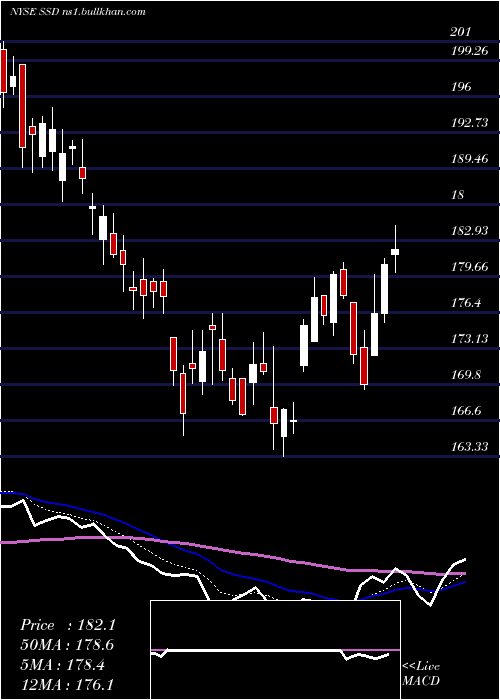Select the 196 price axis label
Viewport: 500px width, 700px height.
tap(461, 87)
